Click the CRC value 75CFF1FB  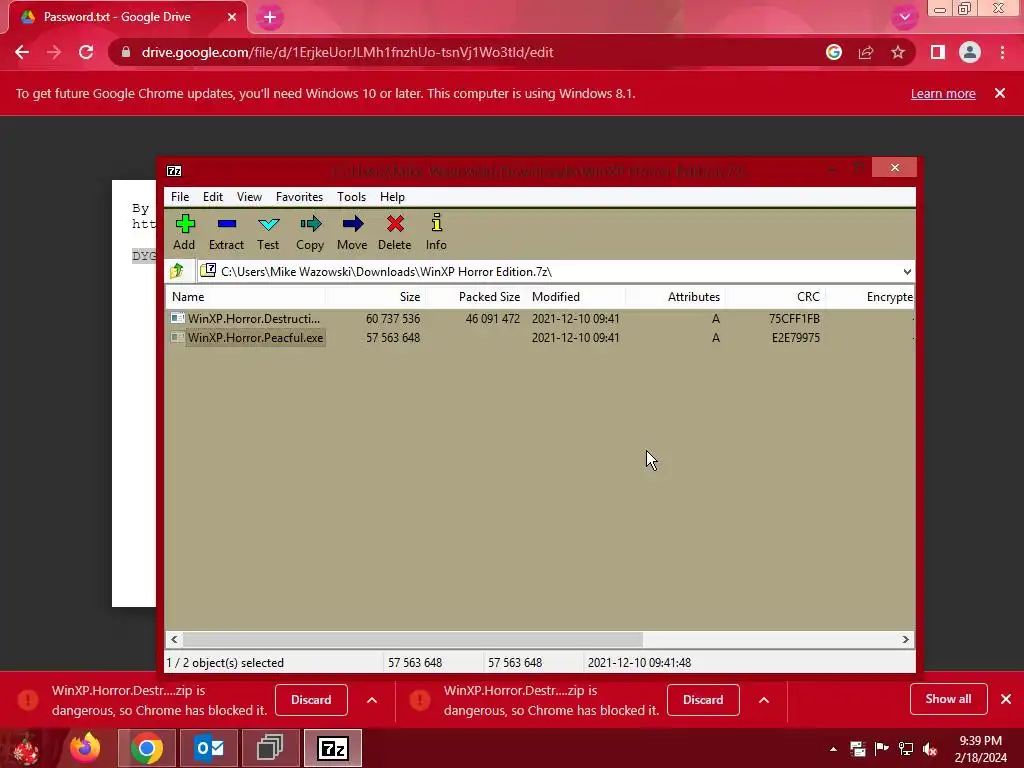coord(794,319)
